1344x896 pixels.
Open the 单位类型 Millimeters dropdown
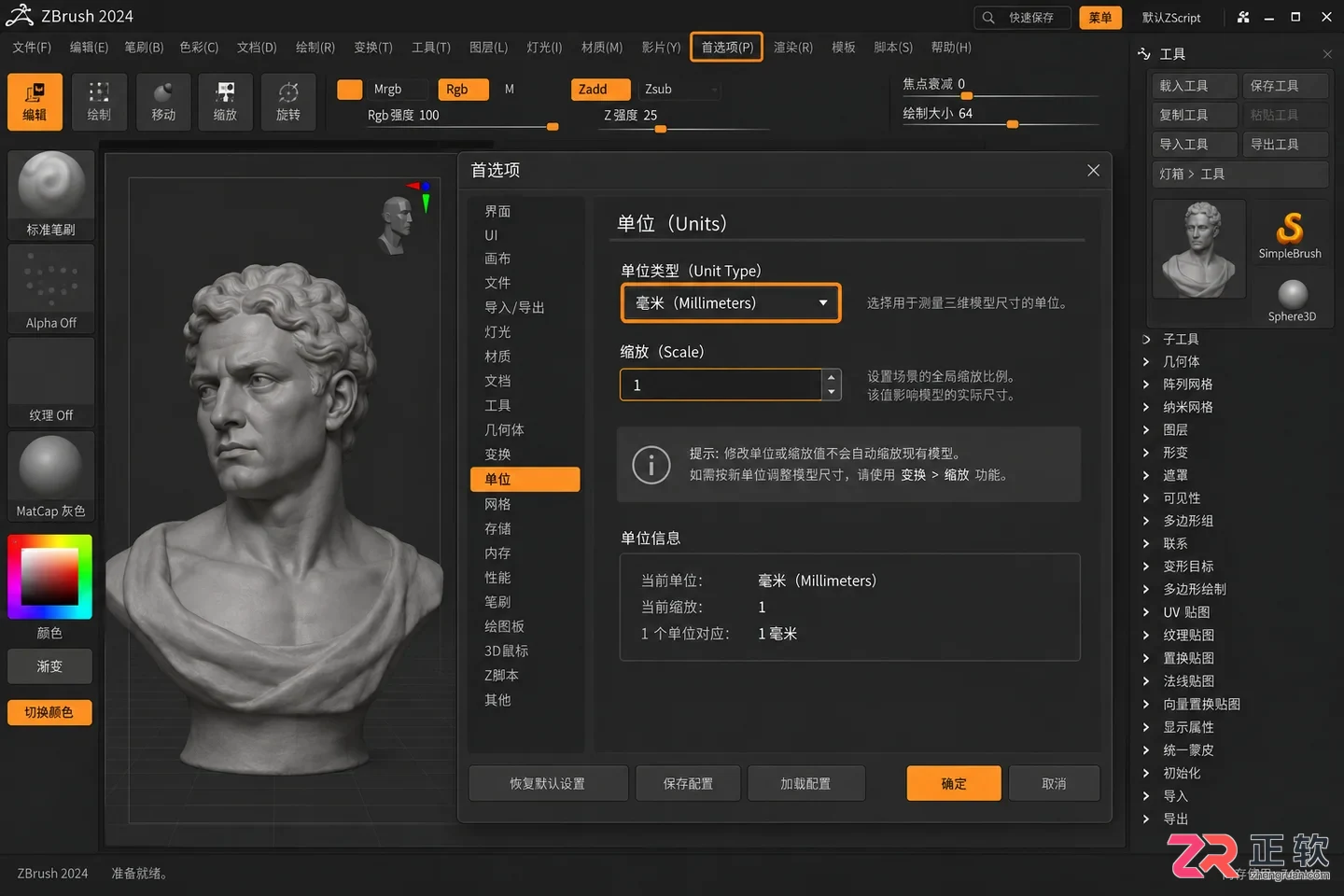pyautogui.click(x=731, y=303)
